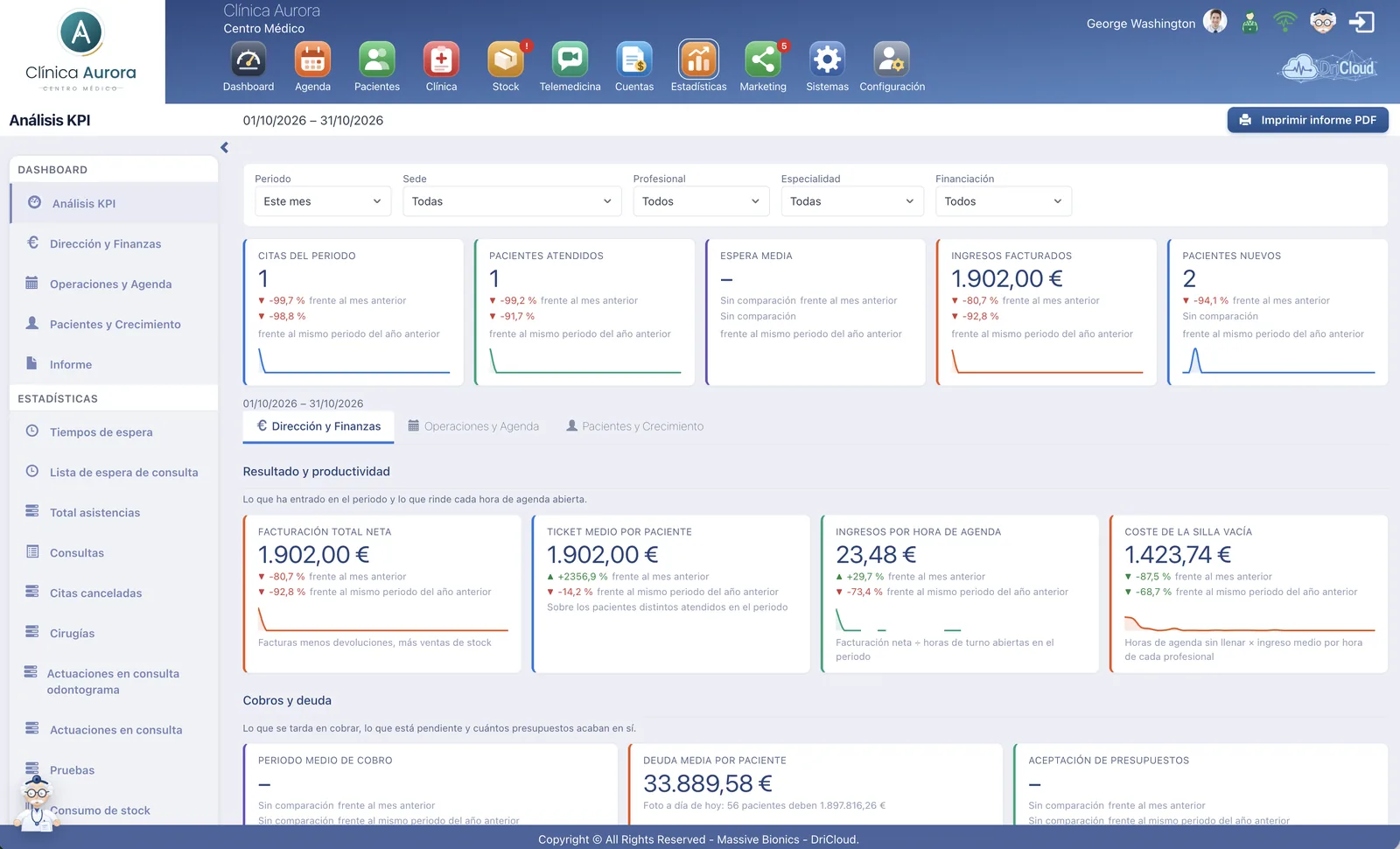Open Lista de espera de consulta
1400x849 pixels.
click(x=114, y=472)
